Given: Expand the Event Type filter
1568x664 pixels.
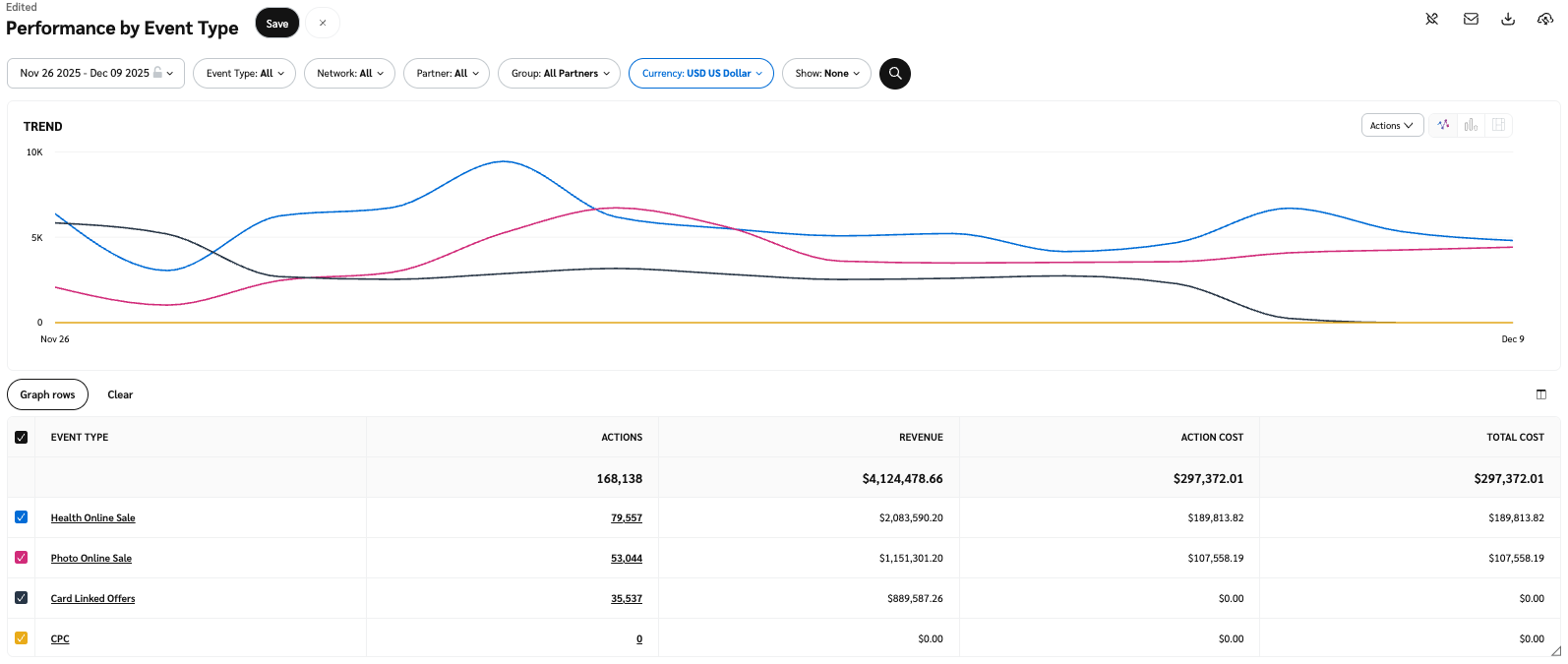Looking at the screenshot, I should point(244,74).
